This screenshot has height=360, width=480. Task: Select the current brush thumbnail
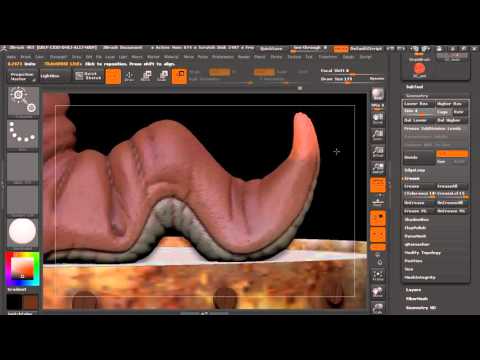click(23, 101)
